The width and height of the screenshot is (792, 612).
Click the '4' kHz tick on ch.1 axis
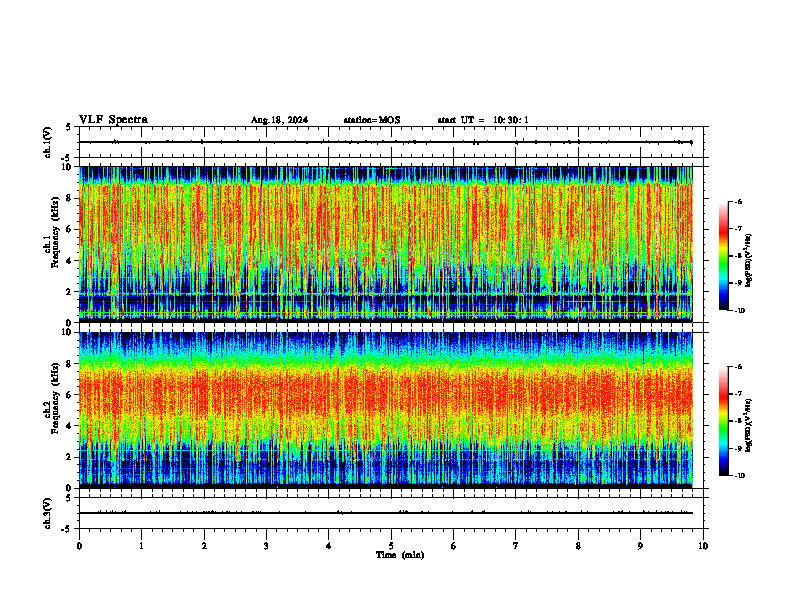[70, 261]
